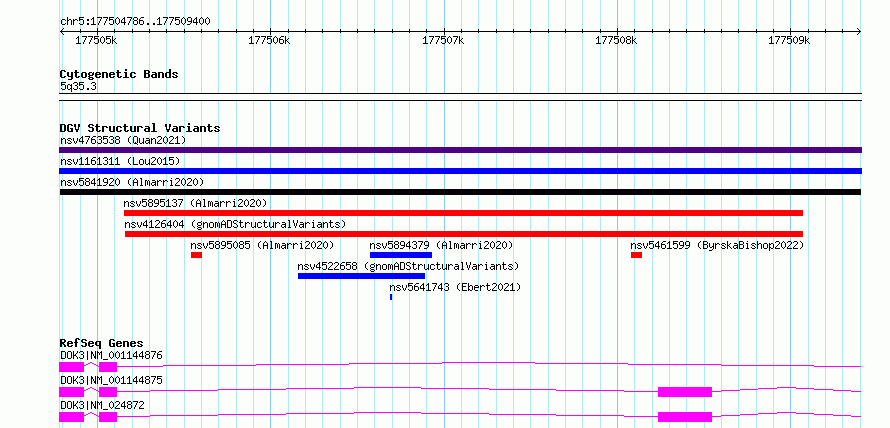Click the nsv5894379 (Almarri2020) label

[x=441, y=245]
